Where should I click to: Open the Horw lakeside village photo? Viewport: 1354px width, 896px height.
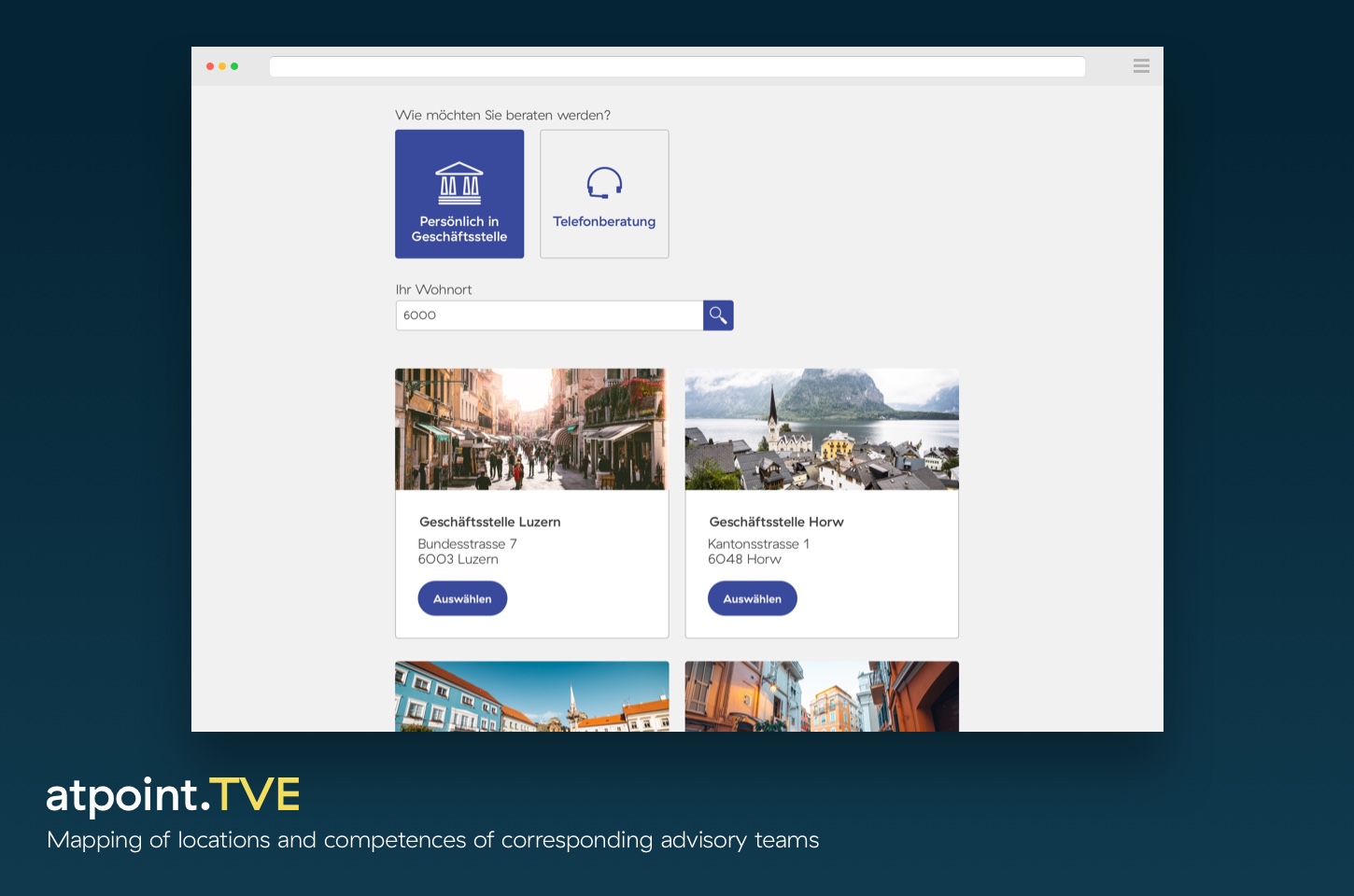pyautogui.click(x=822, y=429)
